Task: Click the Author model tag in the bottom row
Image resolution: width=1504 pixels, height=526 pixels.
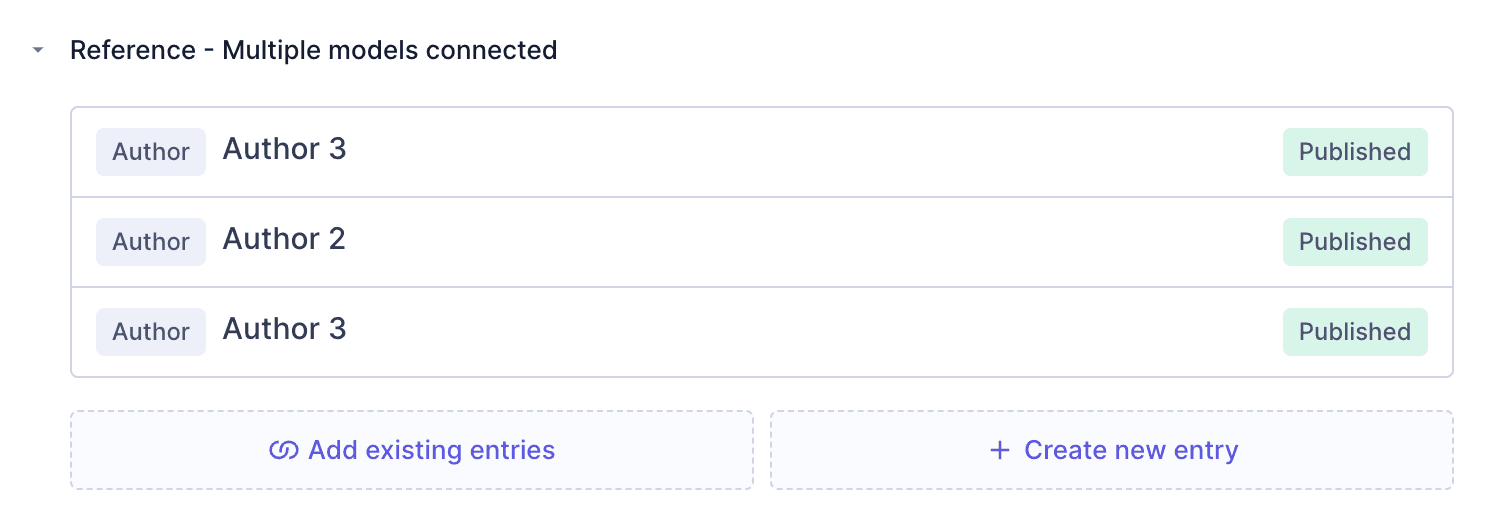Action: click(151, 332)
